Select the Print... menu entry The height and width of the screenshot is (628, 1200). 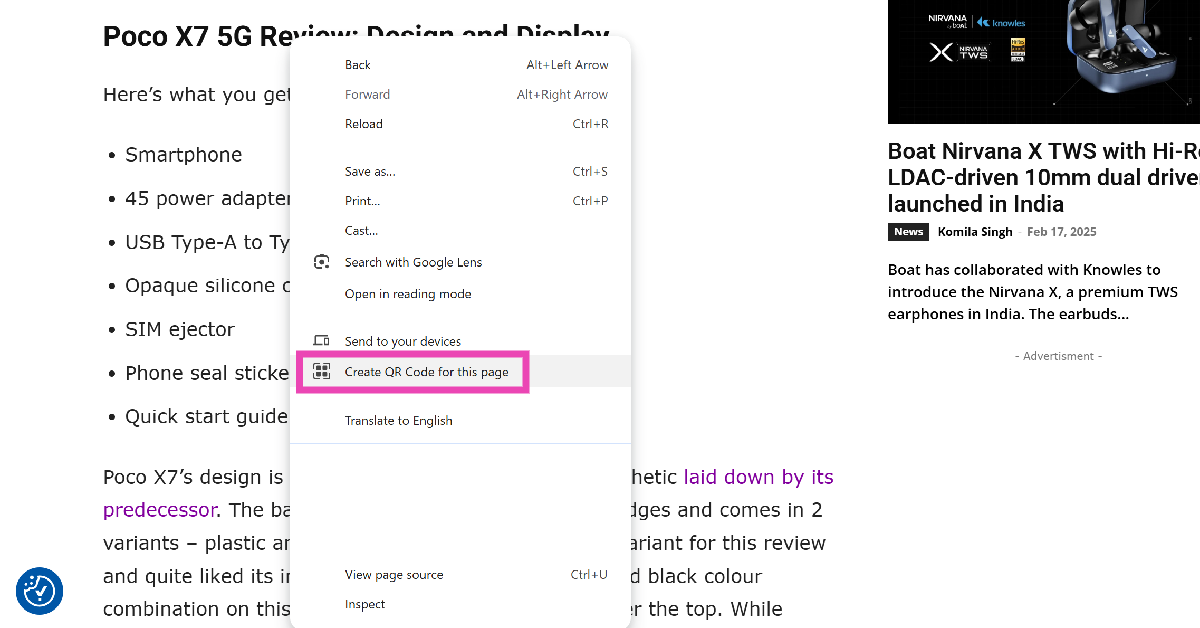[x=362, y=201]
